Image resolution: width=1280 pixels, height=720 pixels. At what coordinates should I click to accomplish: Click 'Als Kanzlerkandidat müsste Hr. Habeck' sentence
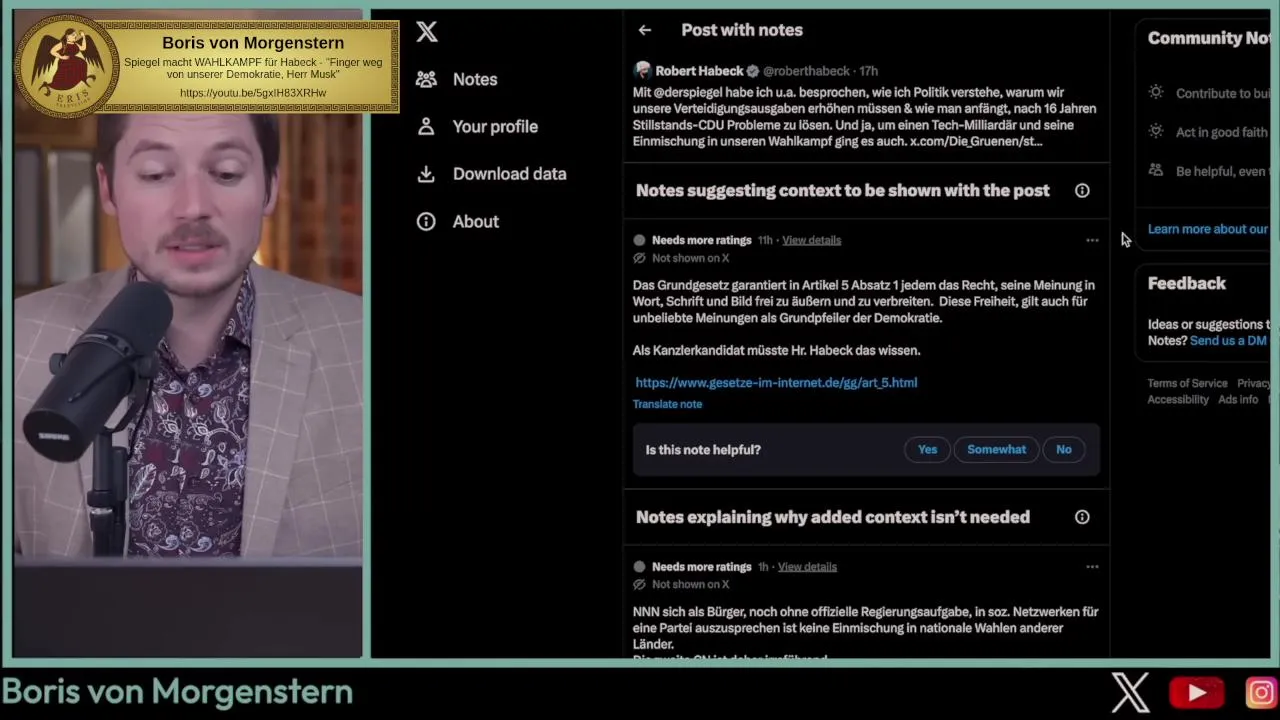[x=776, y=350]
